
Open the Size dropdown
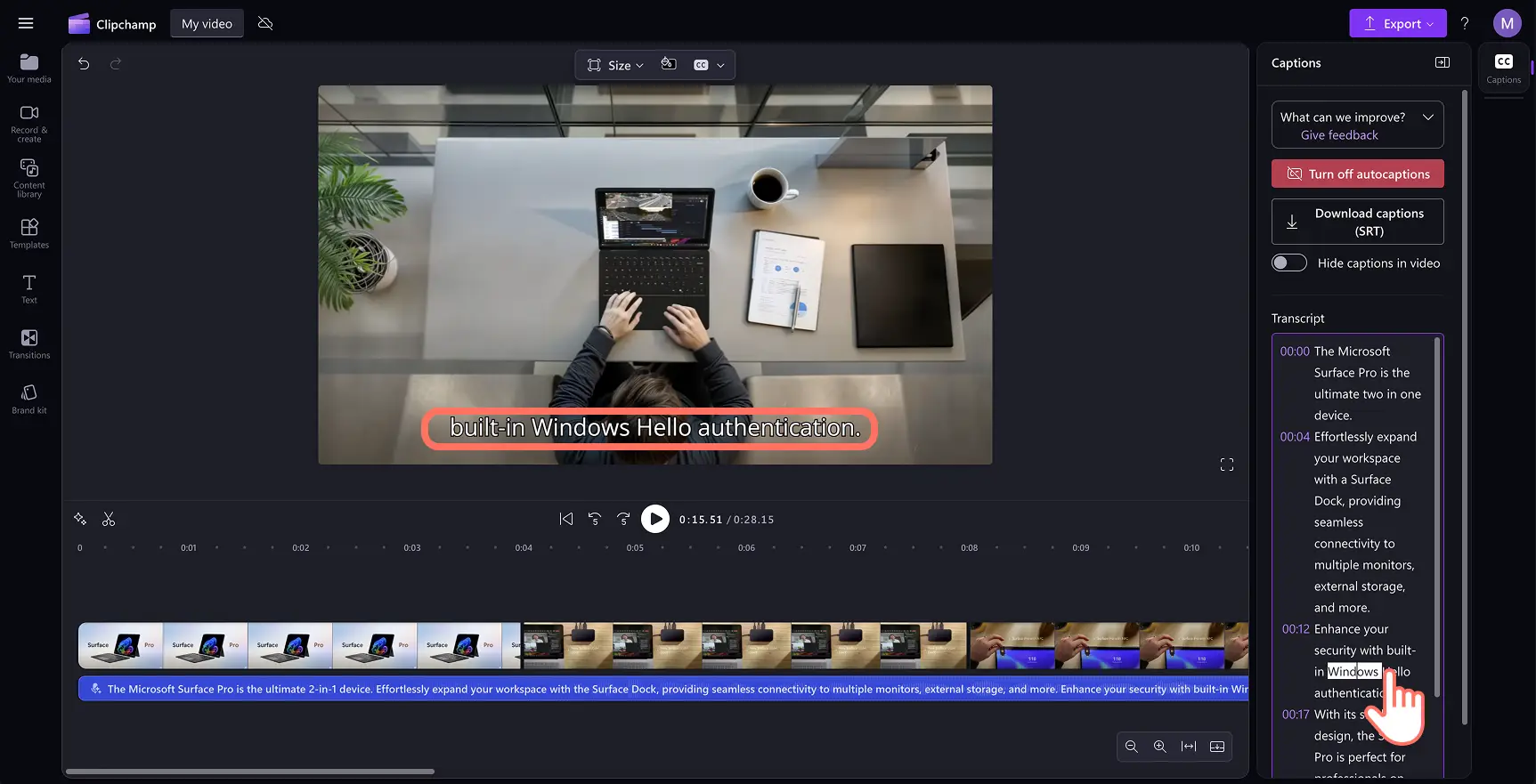(615, 65)
